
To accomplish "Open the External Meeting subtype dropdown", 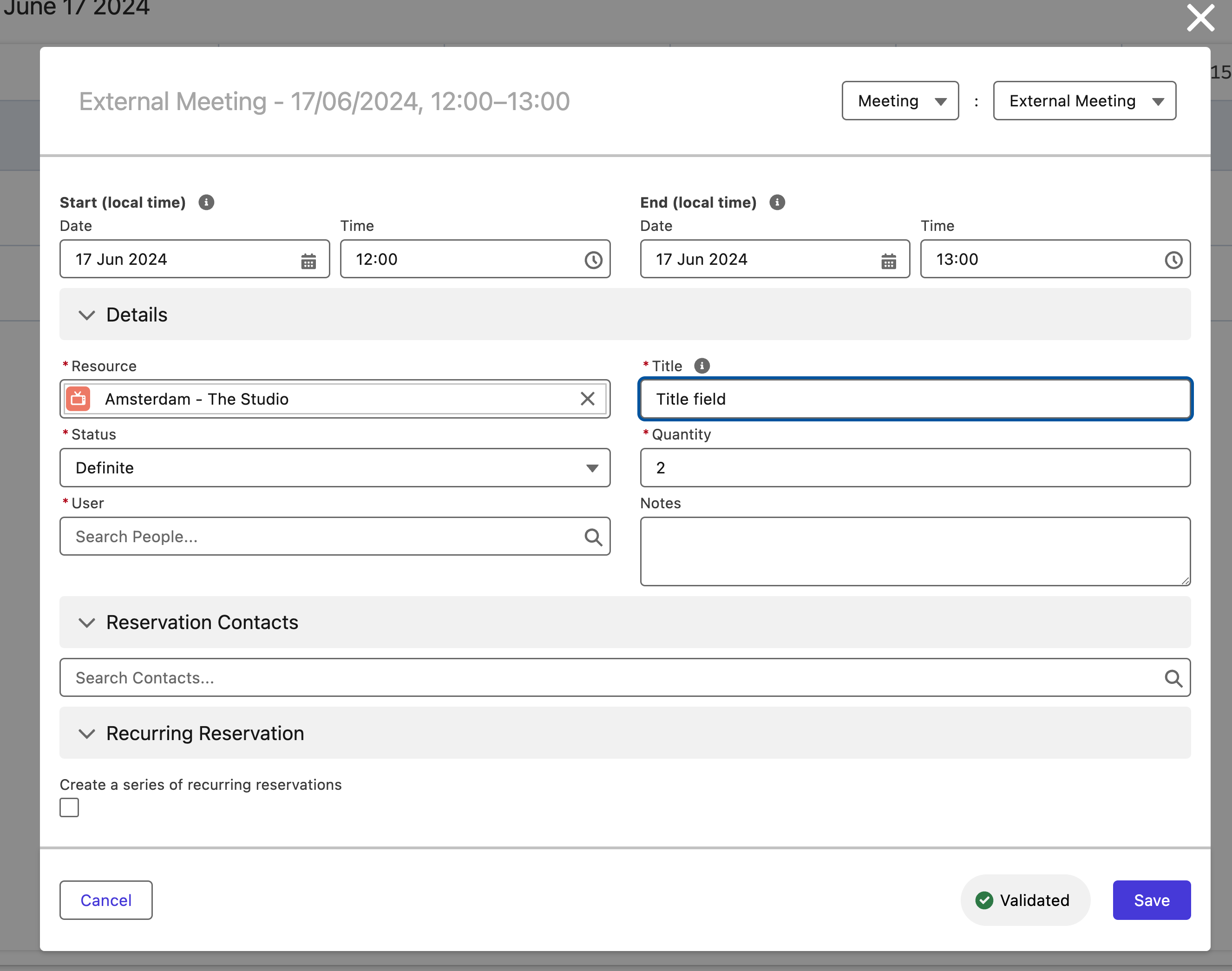I will (1084, 101).
